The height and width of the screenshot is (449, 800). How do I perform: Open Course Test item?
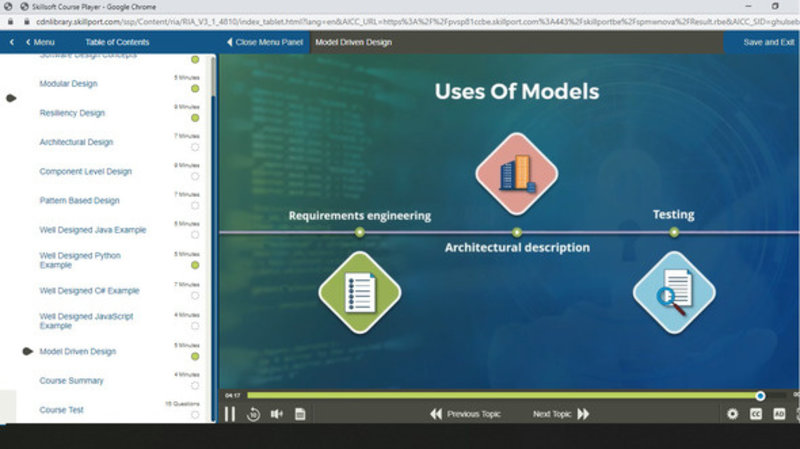tap(61, 410)
